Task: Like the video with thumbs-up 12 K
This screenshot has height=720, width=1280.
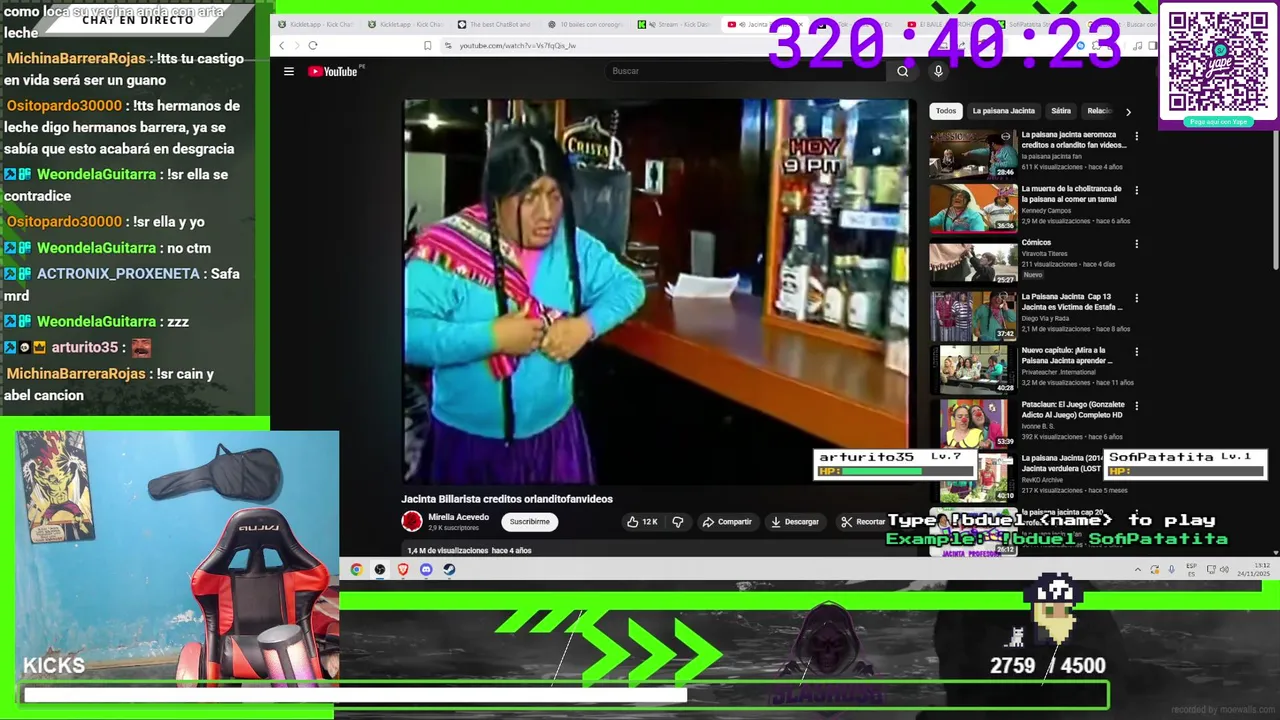Action: 641,522
